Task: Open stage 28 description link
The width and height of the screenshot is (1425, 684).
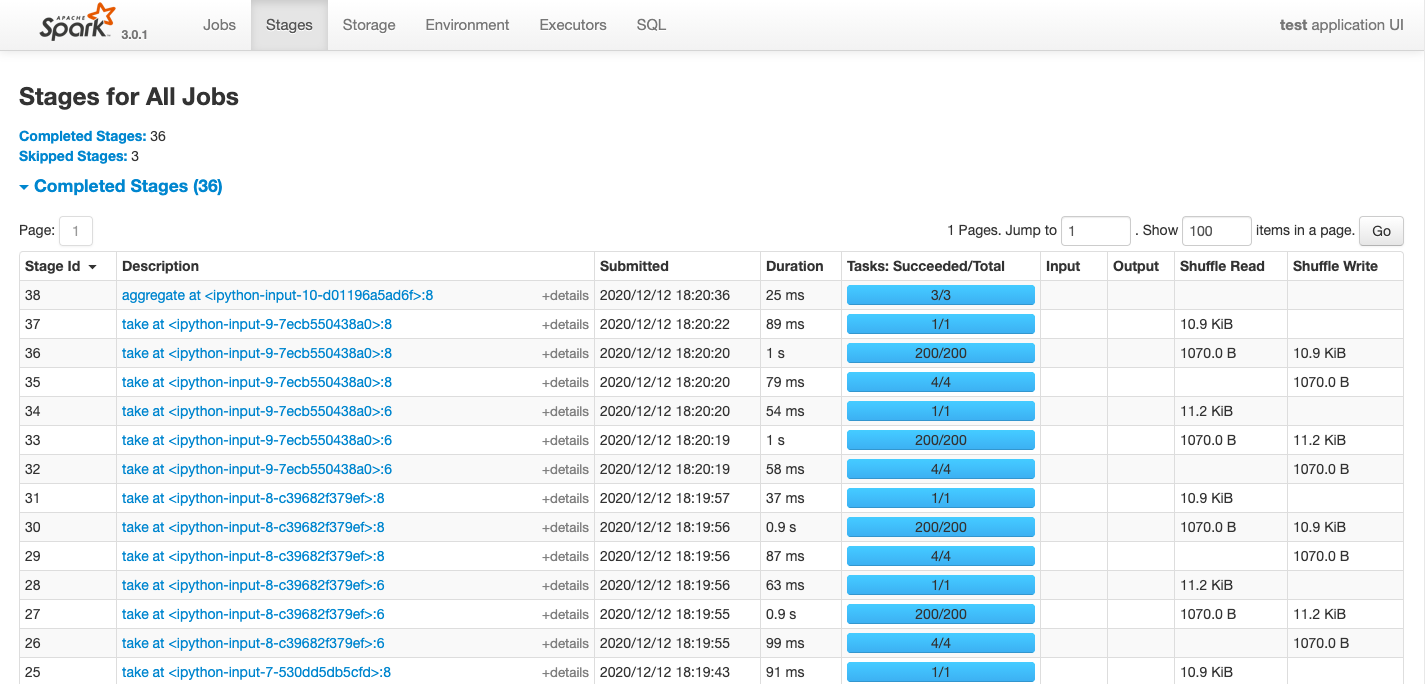Action: point(253,585)
